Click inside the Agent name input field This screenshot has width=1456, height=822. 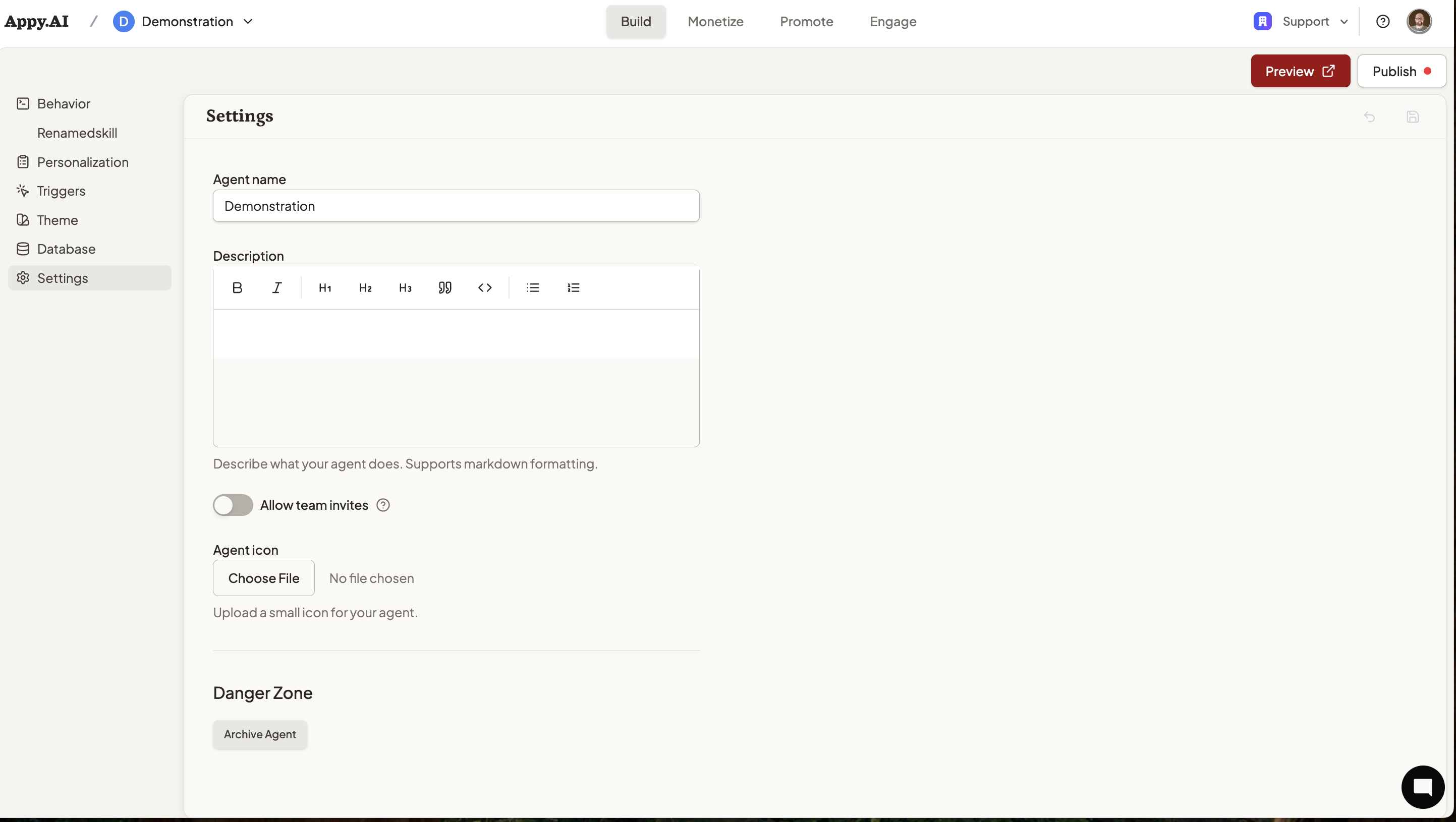tap(456, 206)
